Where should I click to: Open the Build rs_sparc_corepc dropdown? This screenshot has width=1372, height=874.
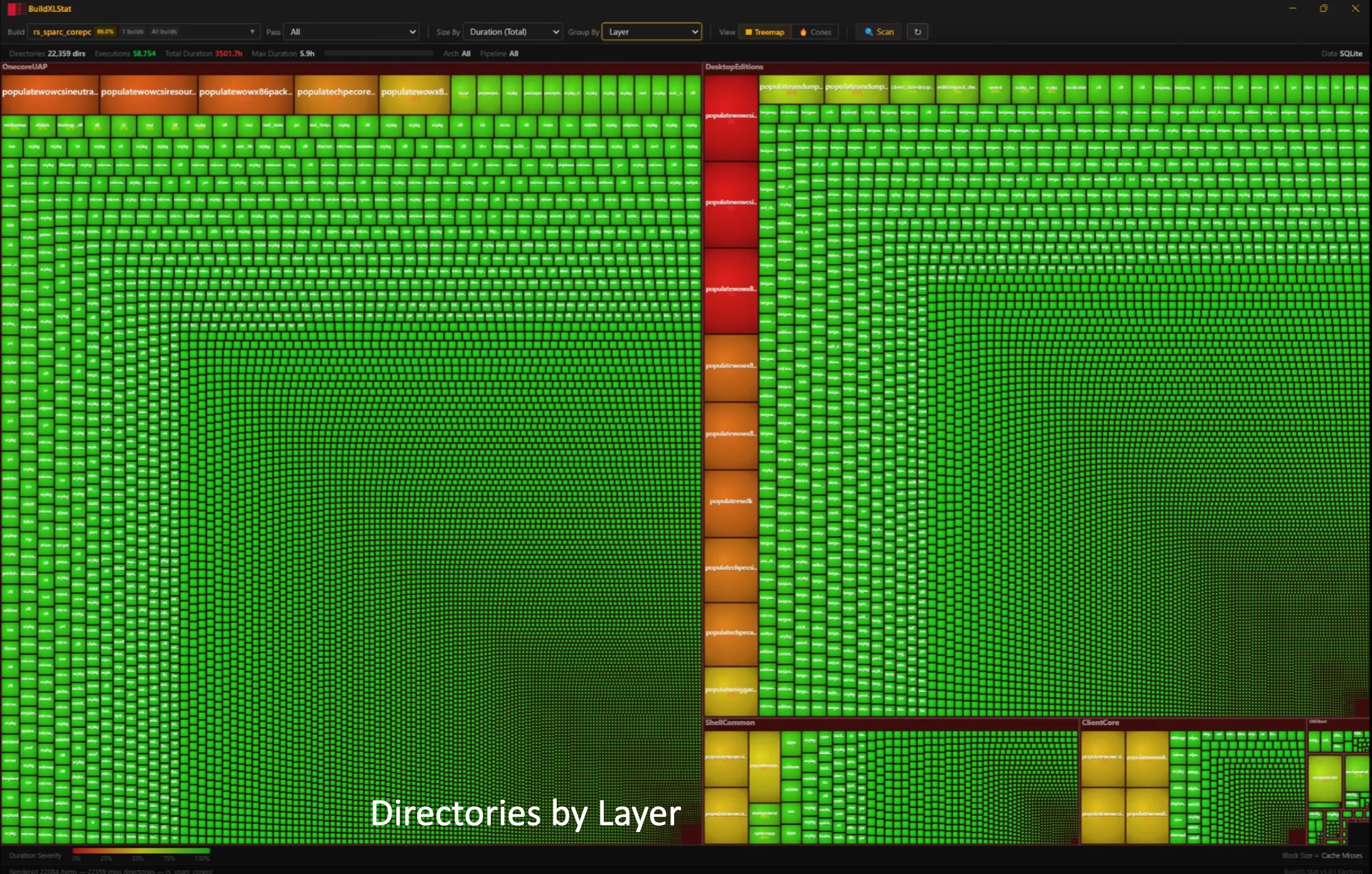144,32
